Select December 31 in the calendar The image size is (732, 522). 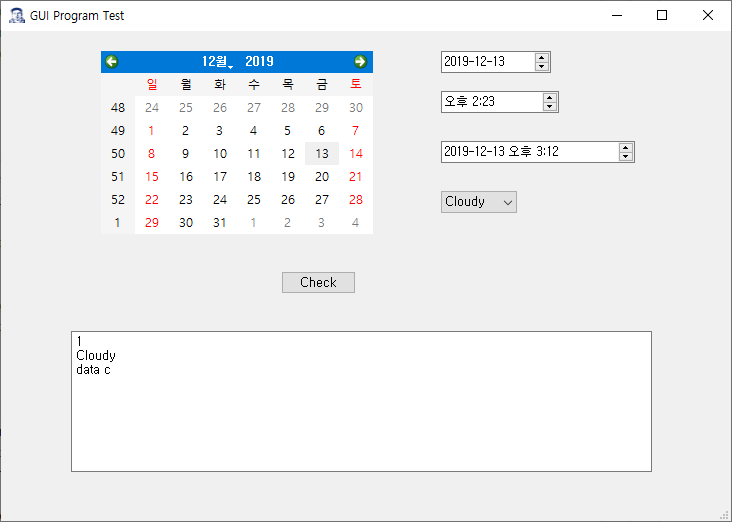click(219, 223)
